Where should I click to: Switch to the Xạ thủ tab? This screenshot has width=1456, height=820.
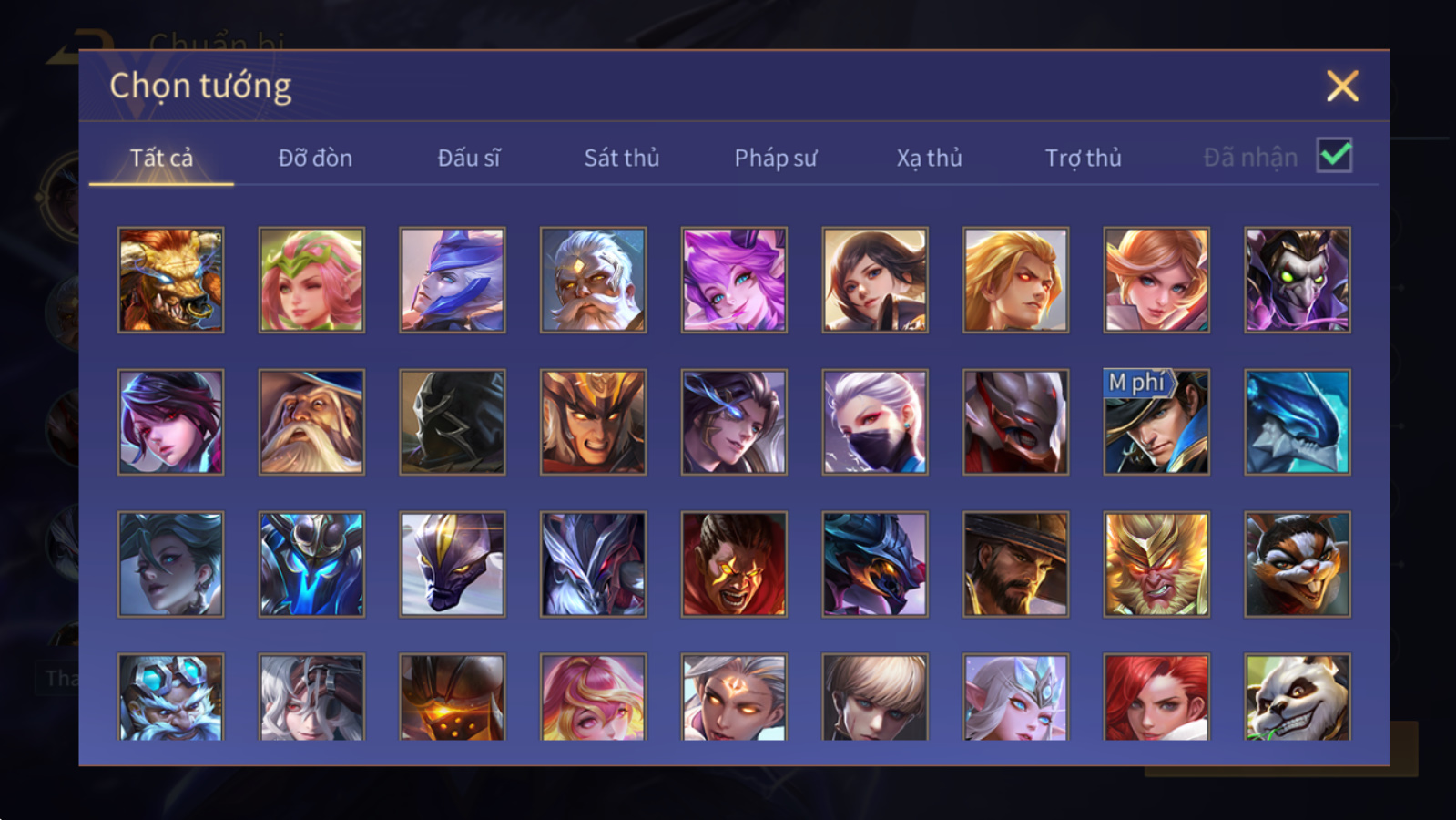point(929,158)
